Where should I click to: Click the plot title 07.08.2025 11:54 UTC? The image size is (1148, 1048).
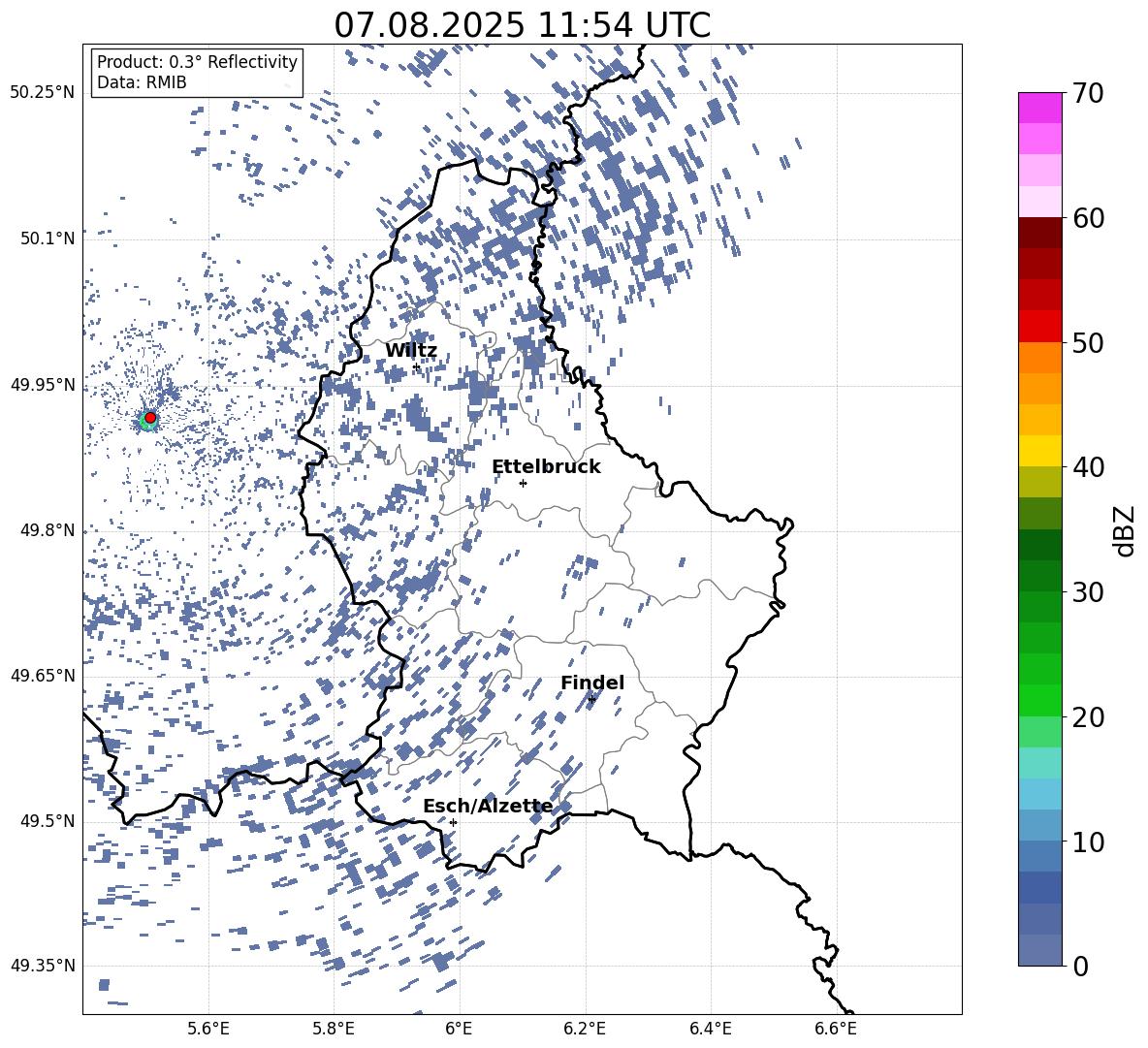click(522, 25)
